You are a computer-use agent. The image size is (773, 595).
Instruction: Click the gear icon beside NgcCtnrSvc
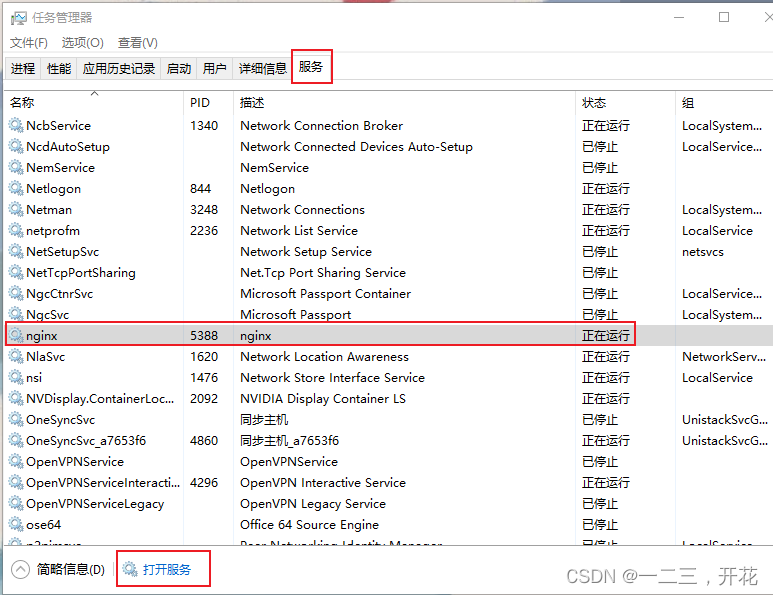point(16,293)
